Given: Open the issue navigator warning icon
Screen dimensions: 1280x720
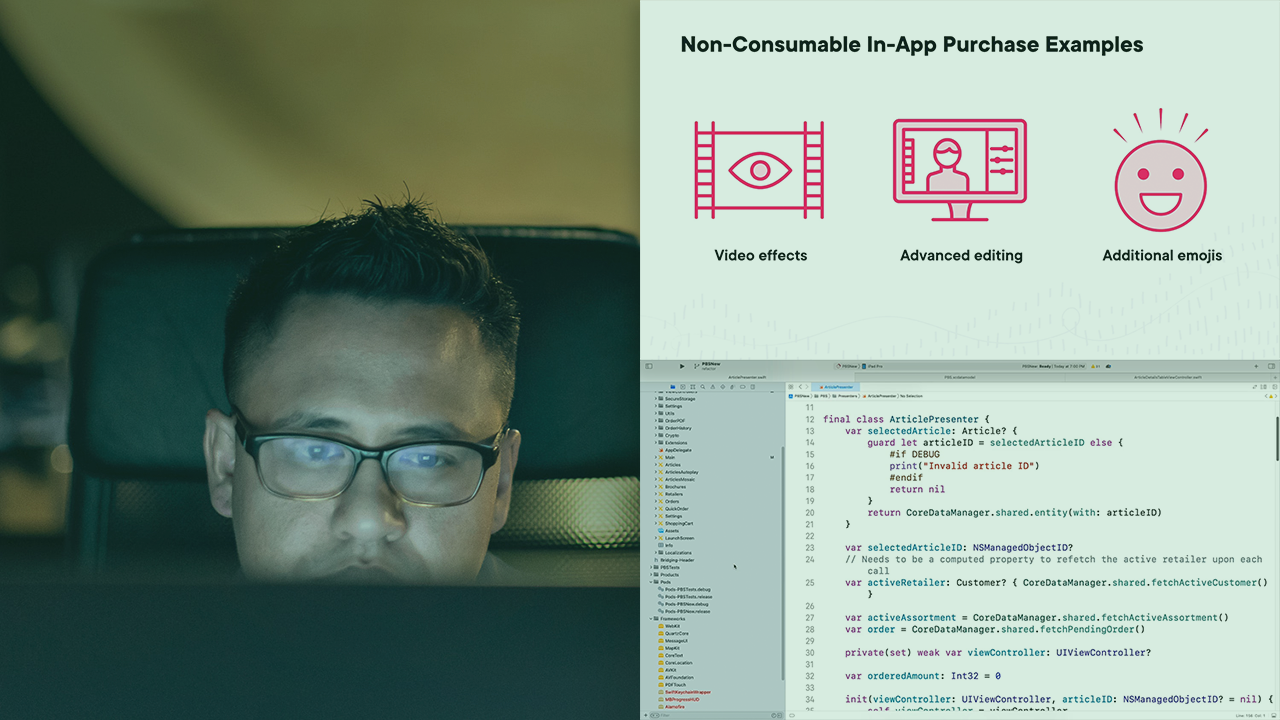Looking at the screenshot, I should pos(714,386).
